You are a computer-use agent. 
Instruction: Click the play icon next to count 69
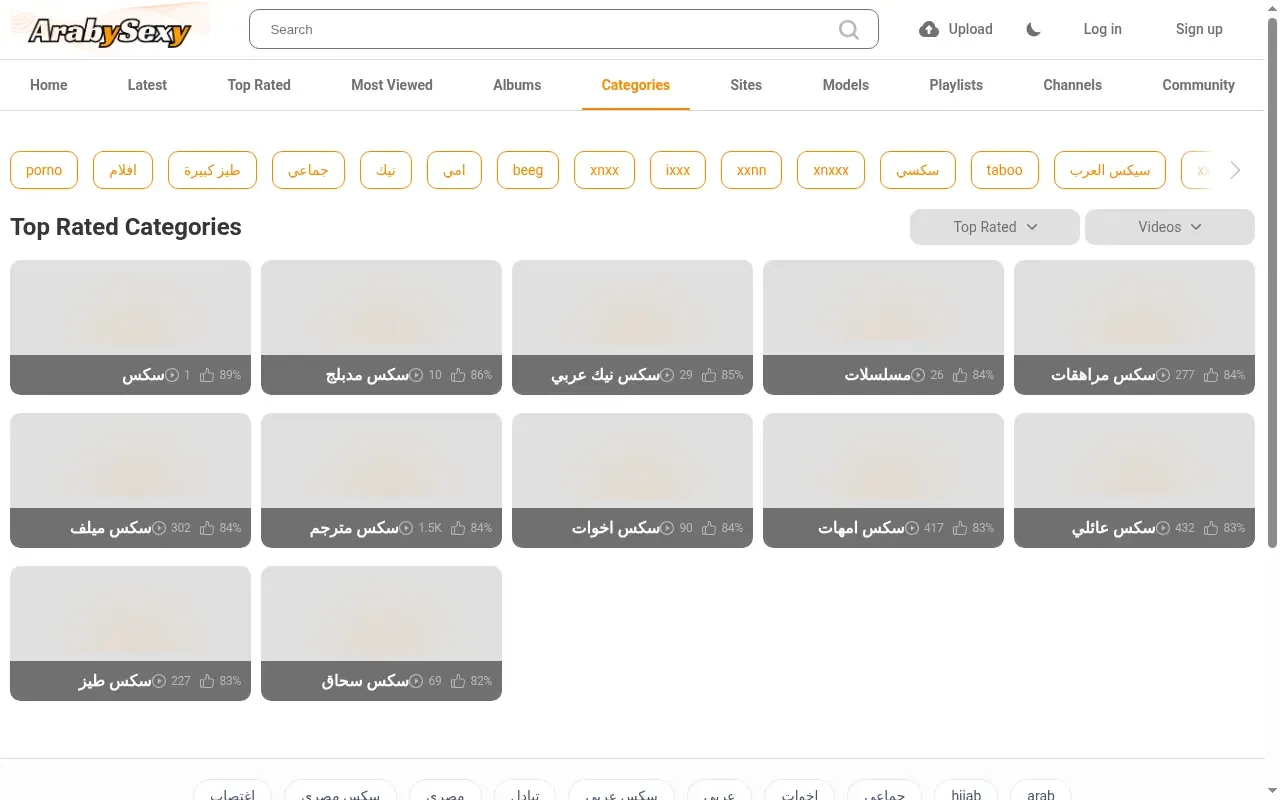tap(416, 681)
